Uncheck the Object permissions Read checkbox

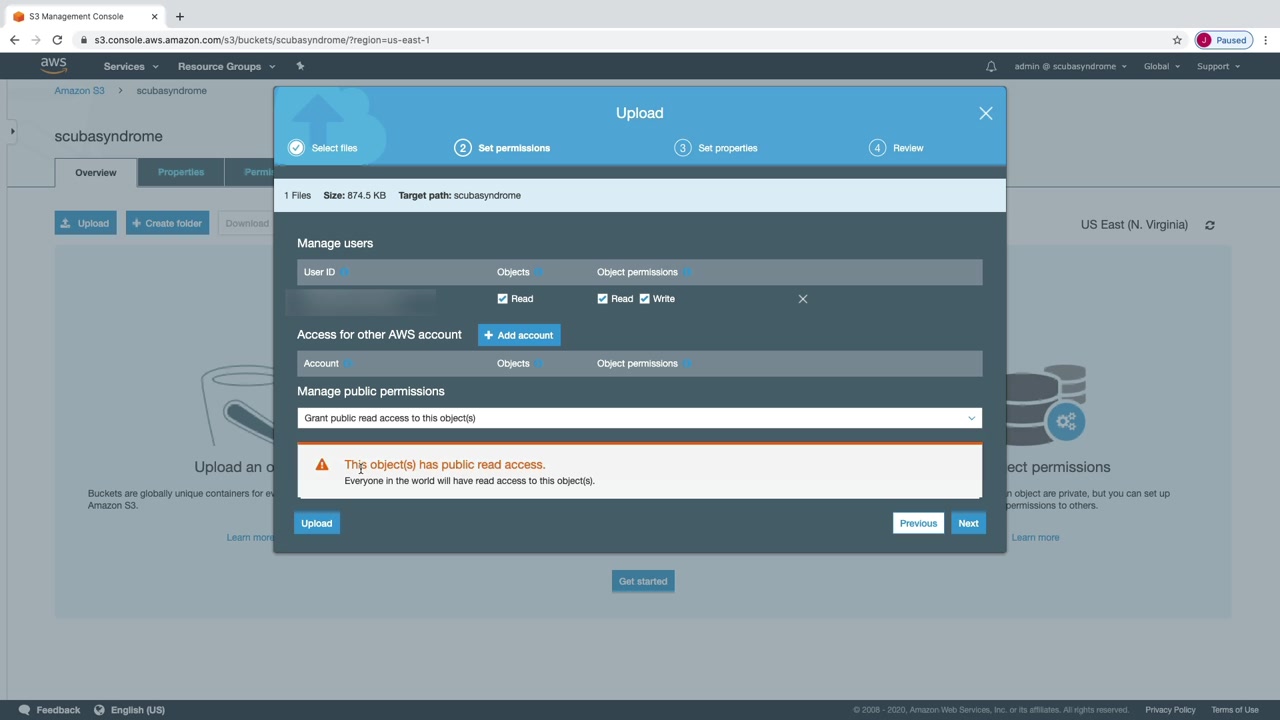click(x=602, y=299)
